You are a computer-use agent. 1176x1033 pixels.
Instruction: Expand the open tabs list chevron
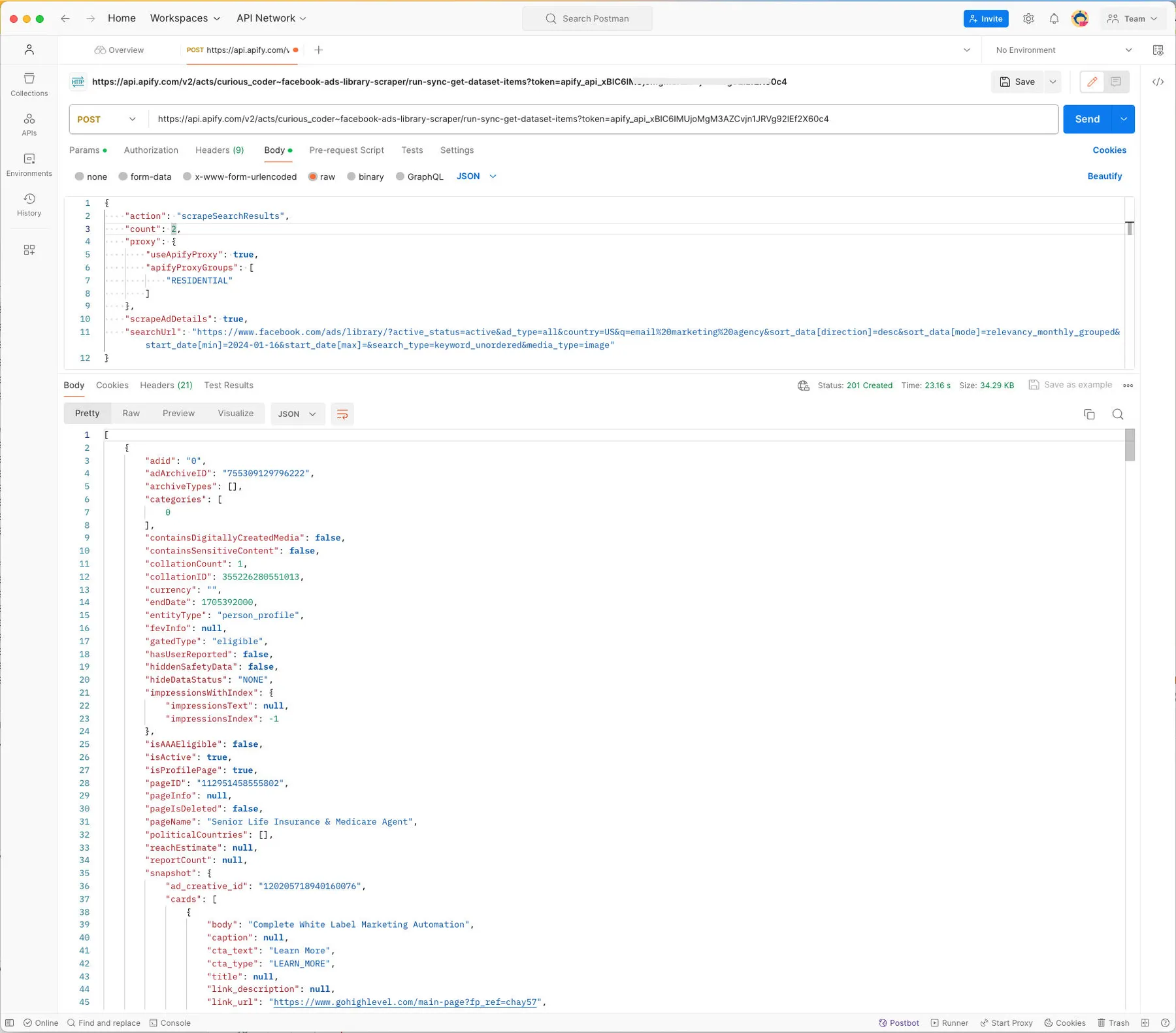point(967,50)
